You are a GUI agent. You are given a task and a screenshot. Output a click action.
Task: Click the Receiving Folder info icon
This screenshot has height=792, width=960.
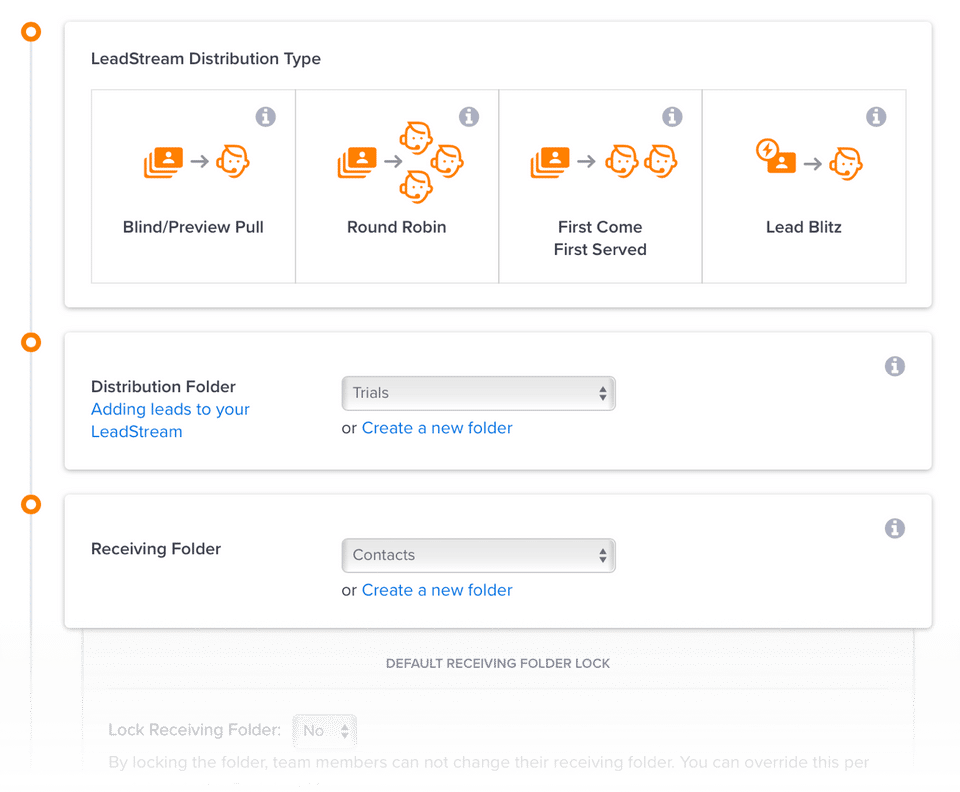coord(895,528)
